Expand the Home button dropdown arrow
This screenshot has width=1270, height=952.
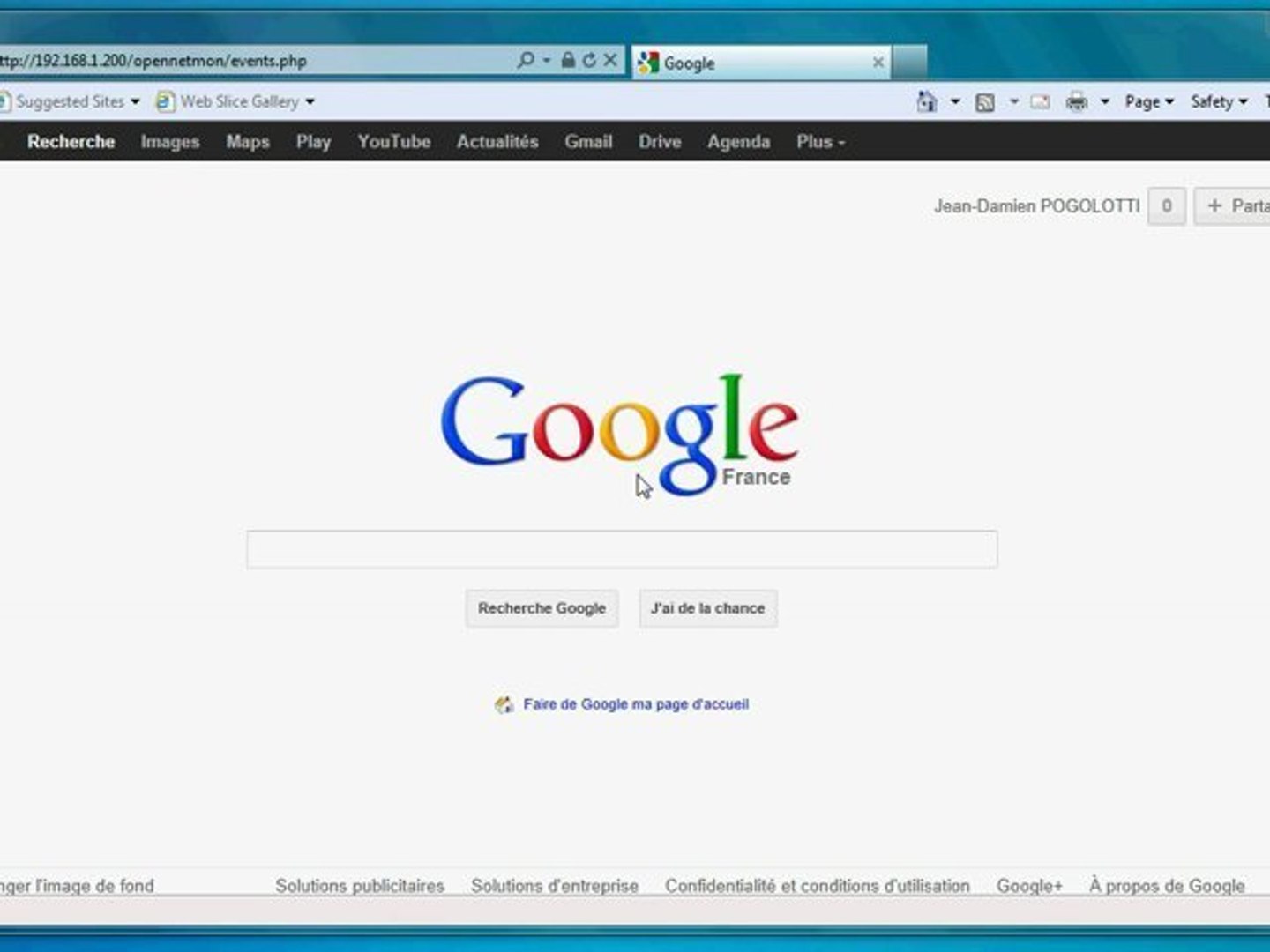click(954, 101)
